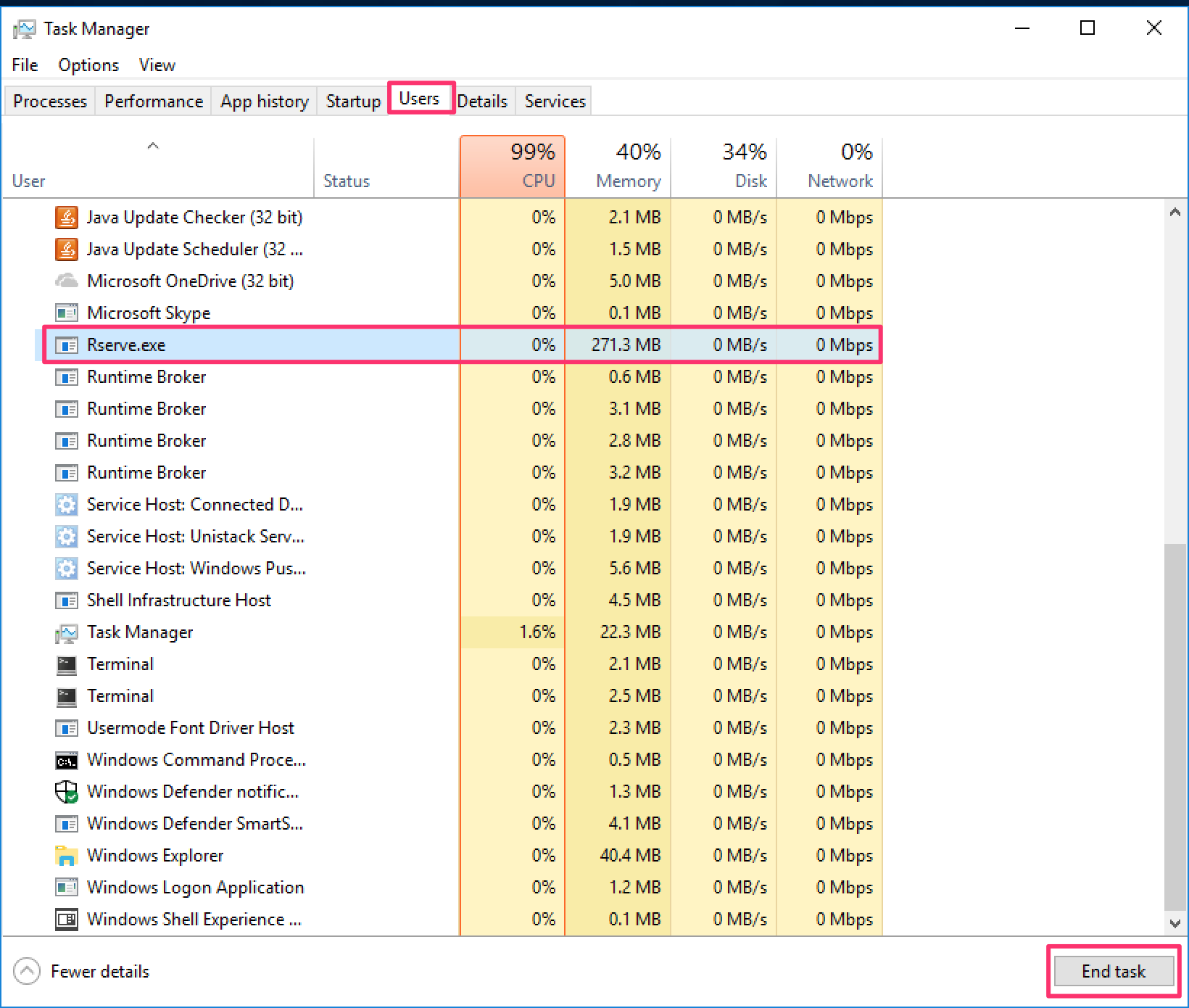
Task: Click the Fewer details label
Action: (x=100, y=972)
